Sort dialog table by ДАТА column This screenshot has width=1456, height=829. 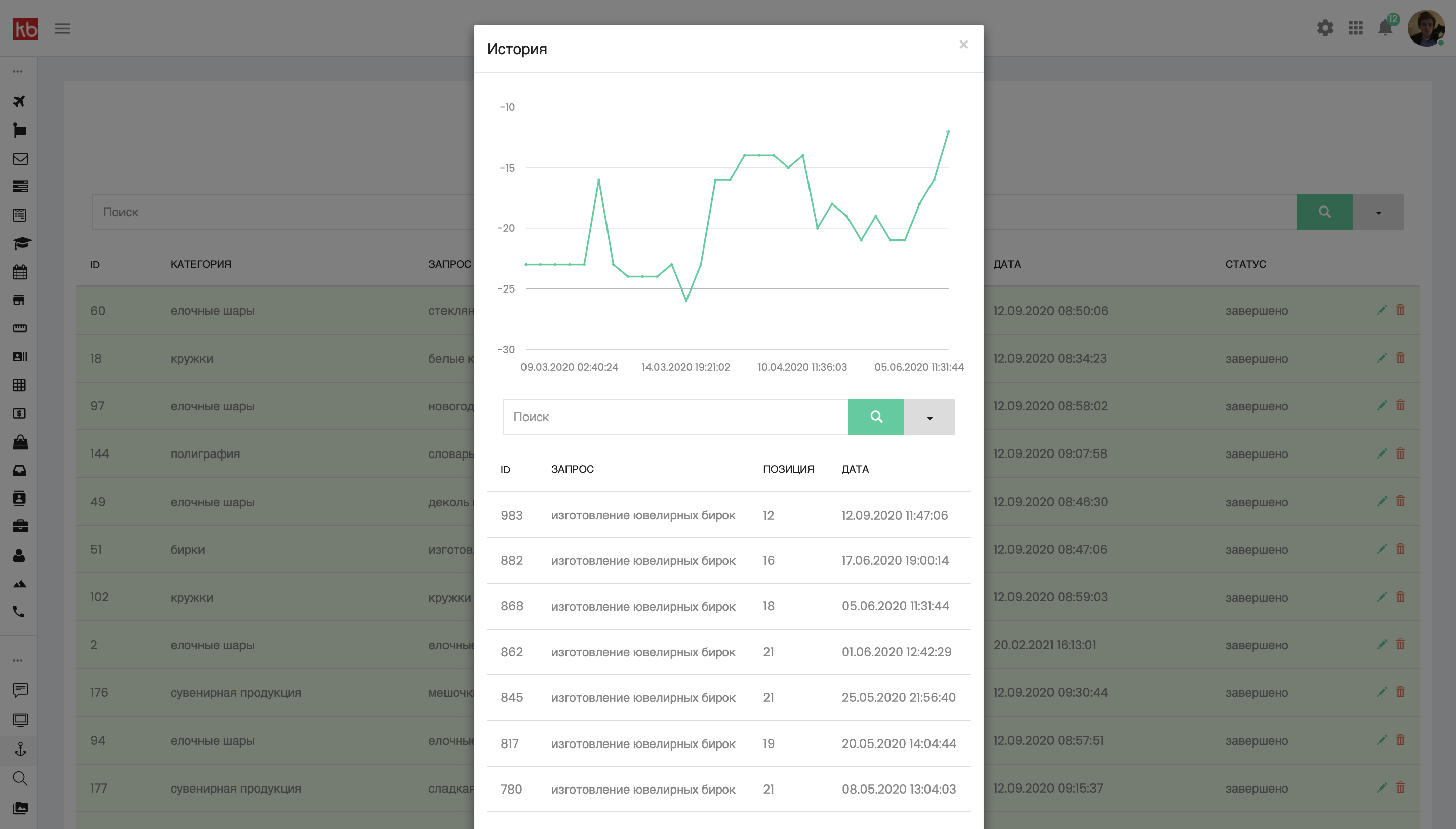pos(855,469)
